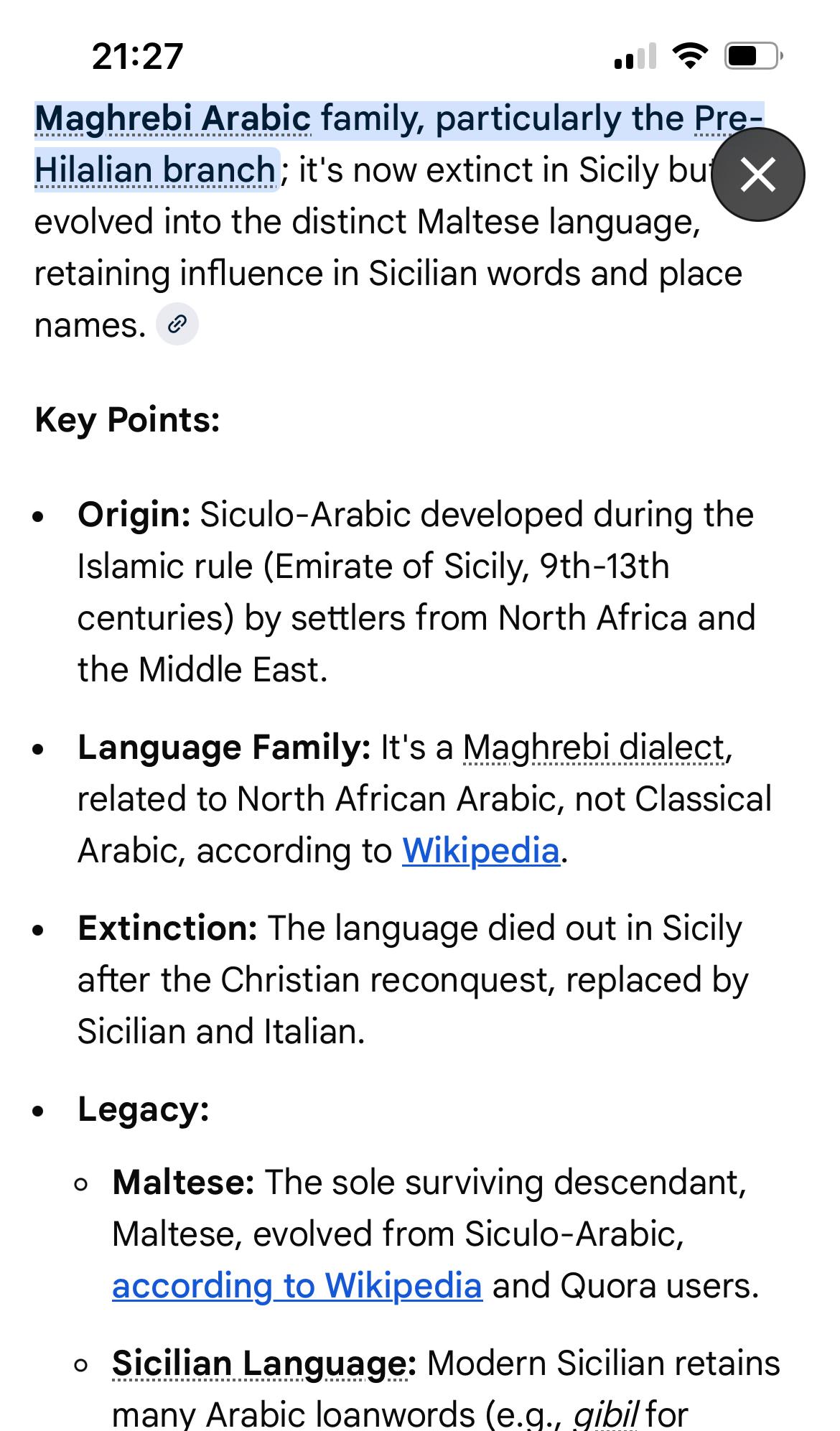Tap the bold "Extinction:" label

click(x=167, y=928)
